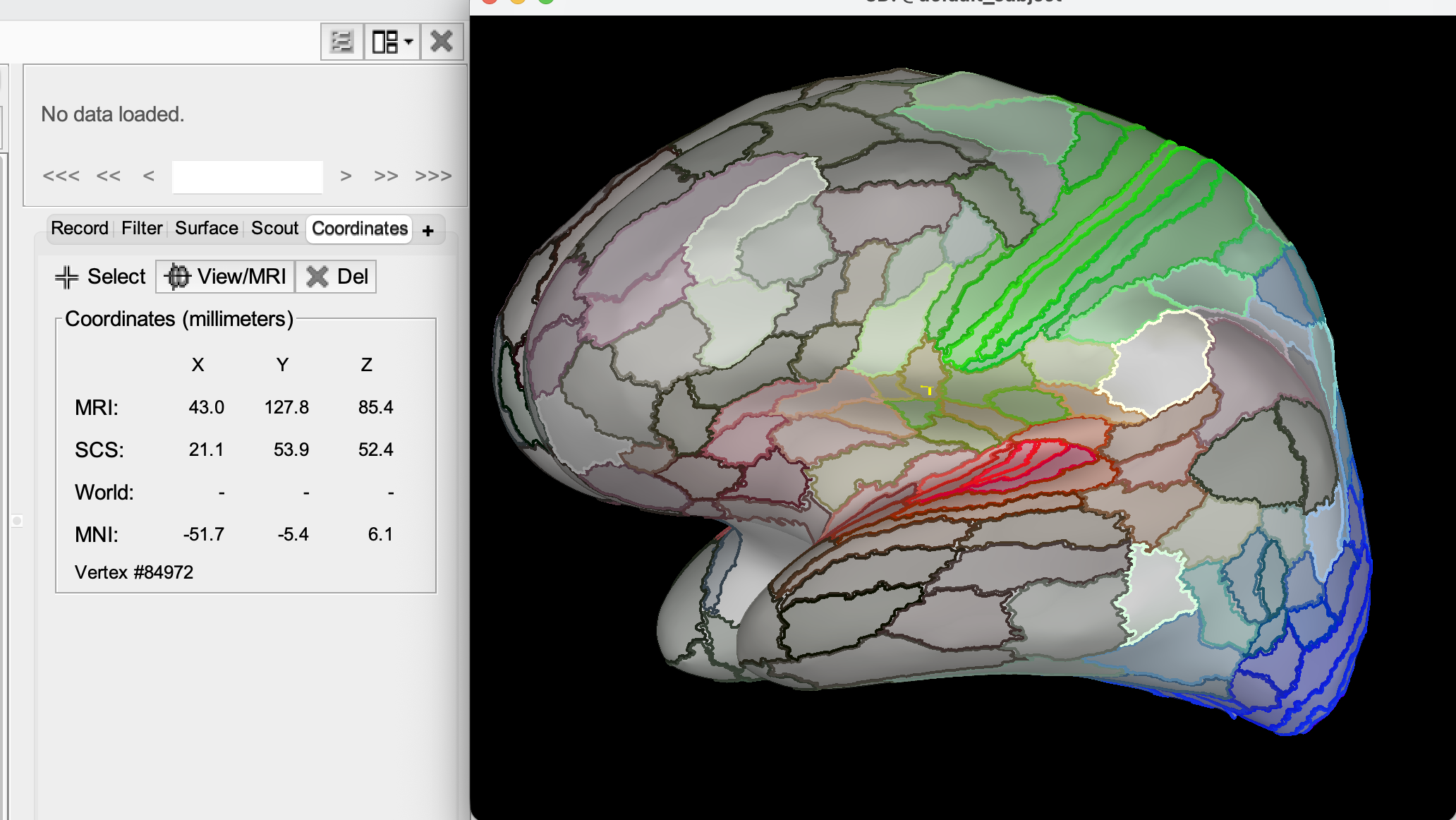Click the list-style icon in top toolbar
The image size is (1456, 820).
[x=342, y=42]
